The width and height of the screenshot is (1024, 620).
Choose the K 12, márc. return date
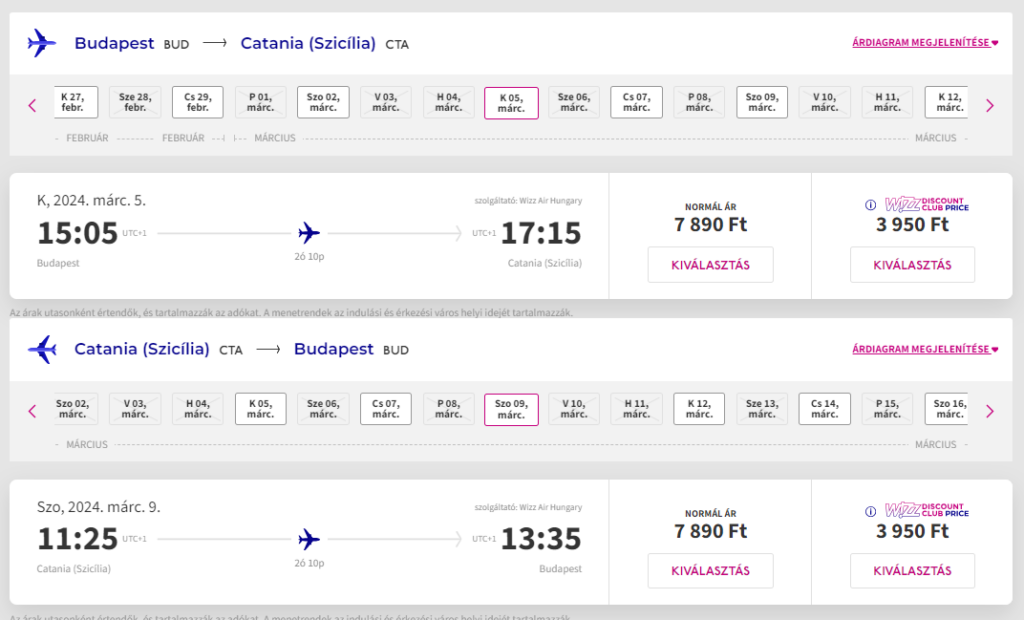pyautogui.click(x=699, y=409)
